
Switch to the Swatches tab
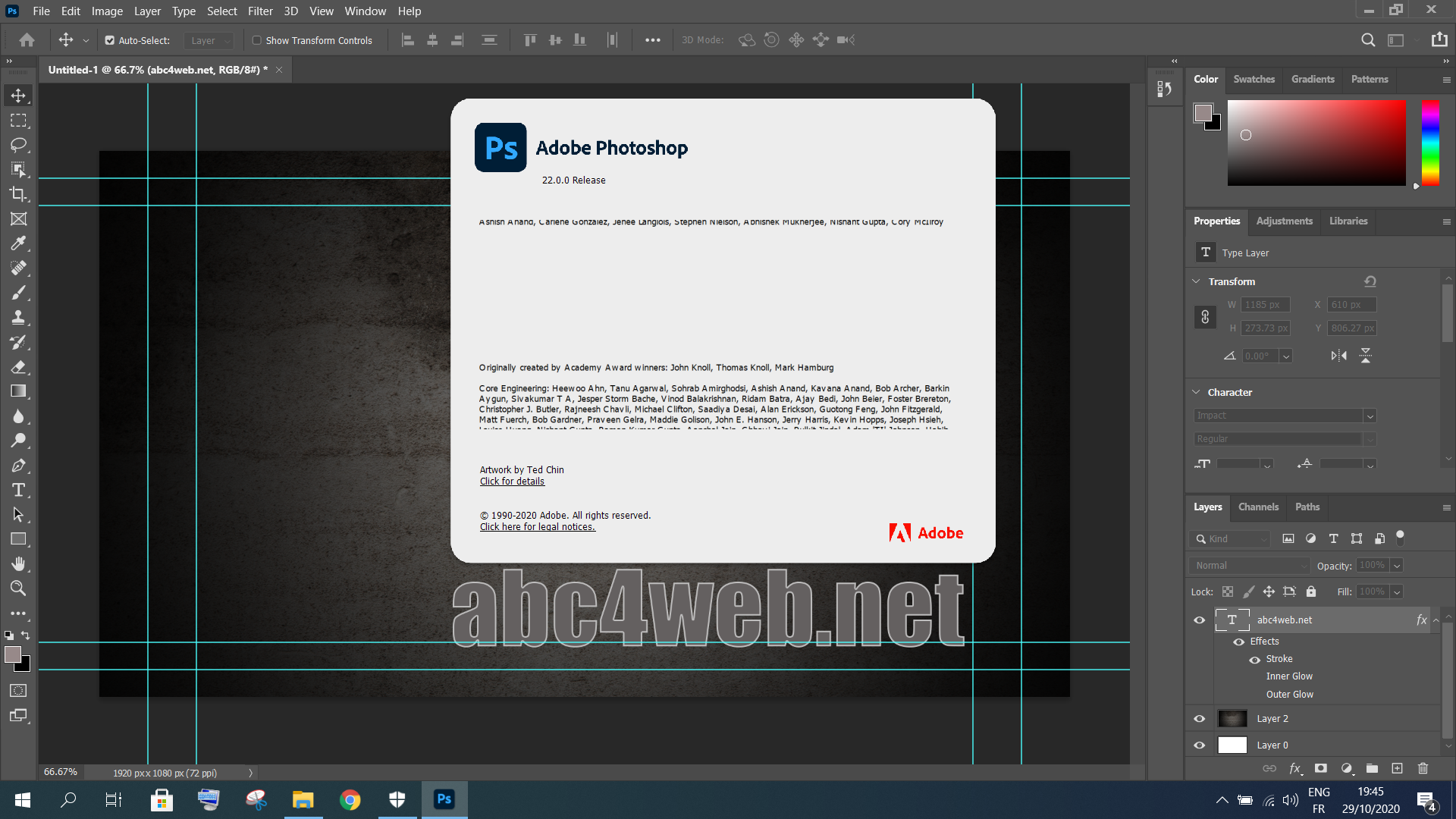tap(1254, 79)
